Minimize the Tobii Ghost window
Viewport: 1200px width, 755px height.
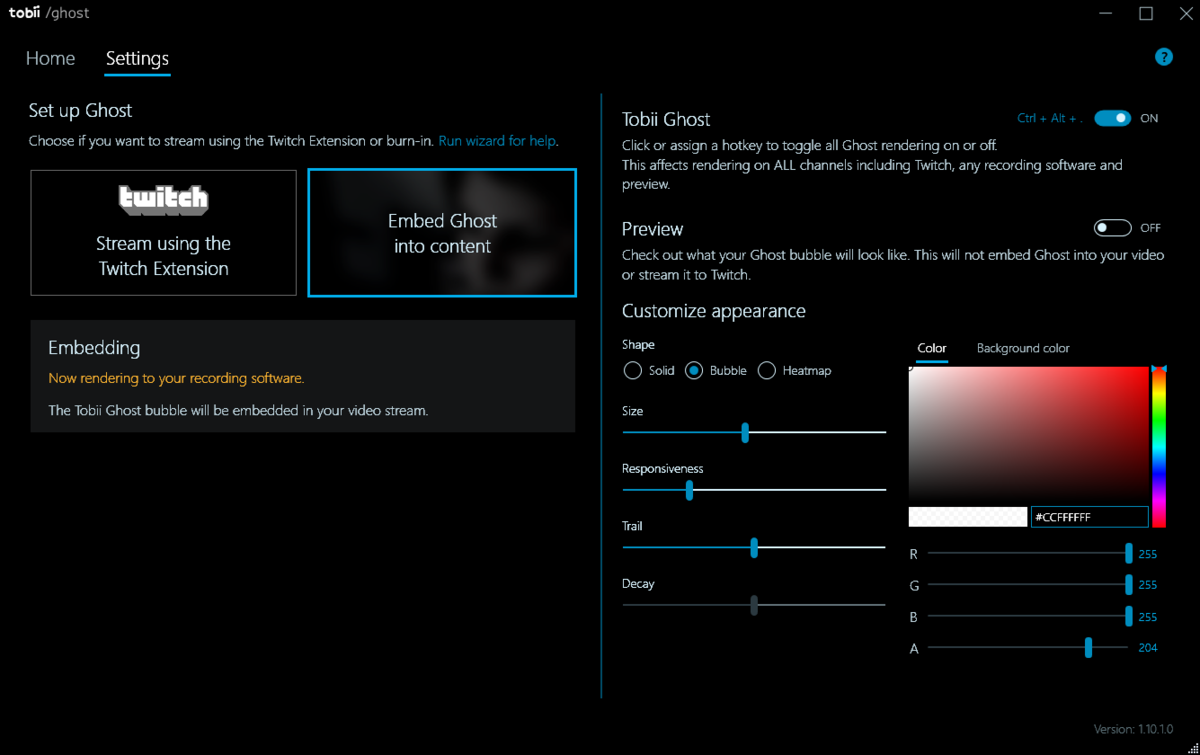1105,14
